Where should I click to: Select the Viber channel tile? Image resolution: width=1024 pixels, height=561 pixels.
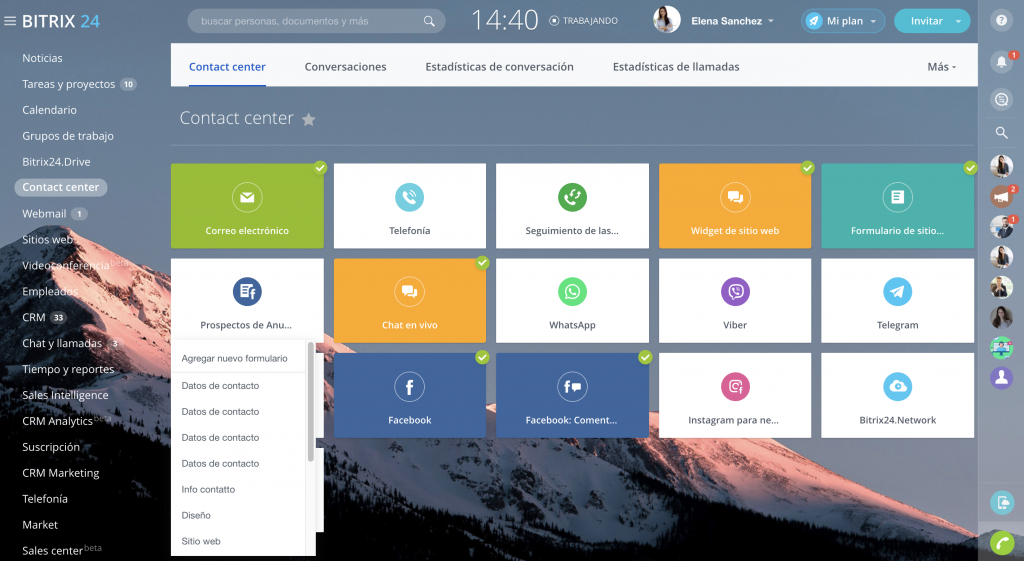735,301
